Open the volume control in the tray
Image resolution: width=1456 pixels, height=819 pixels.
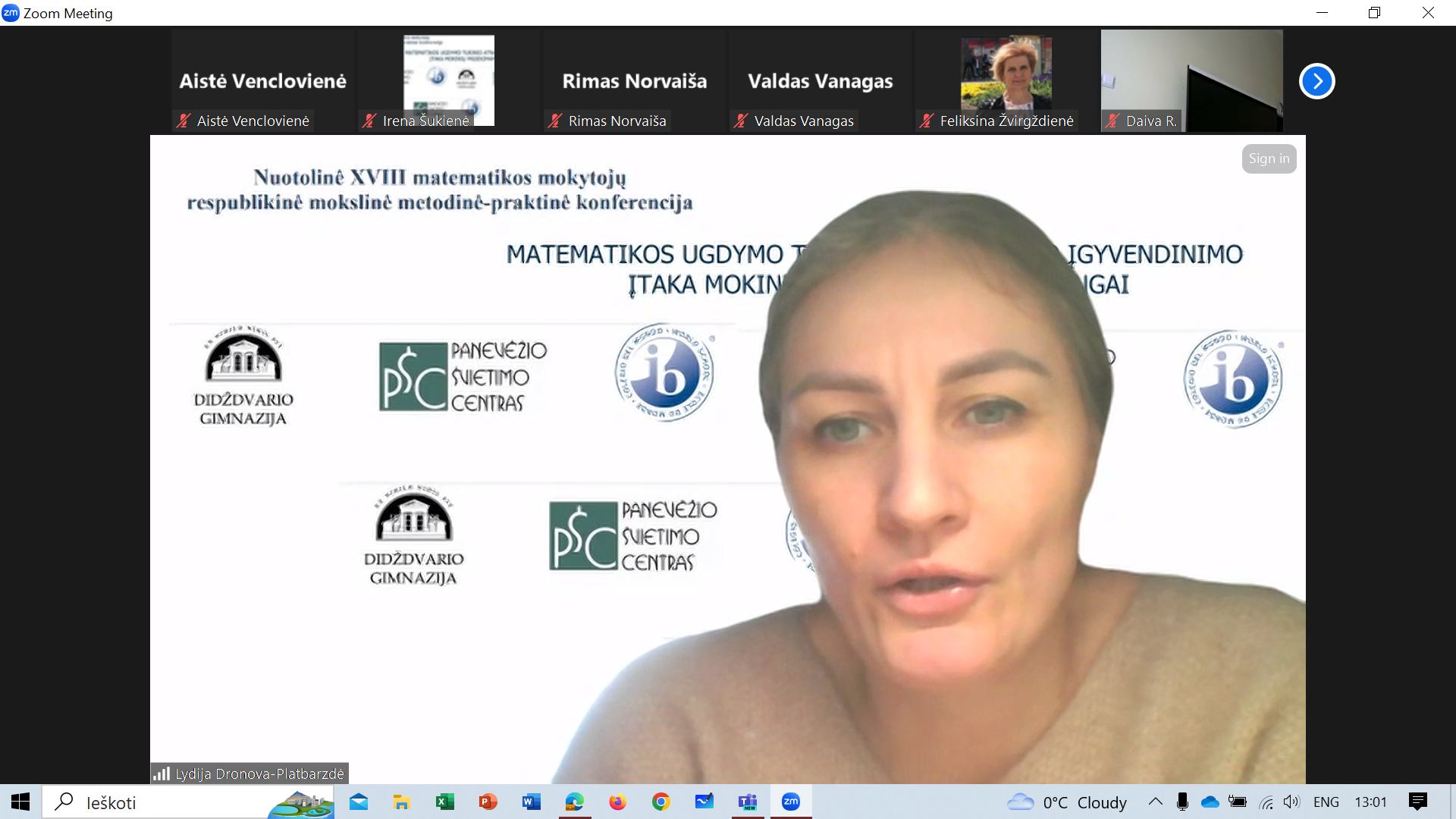(x=1291, y=802)
